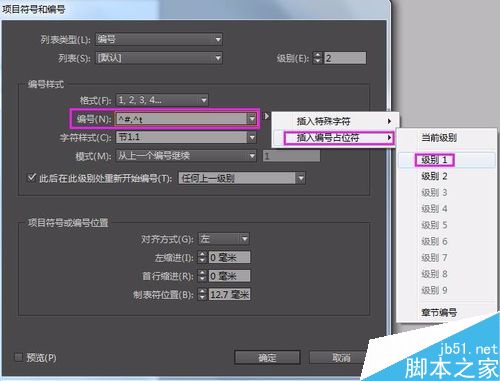
Task: Open the 列表类型 dropdown
Action: point(159,39)
